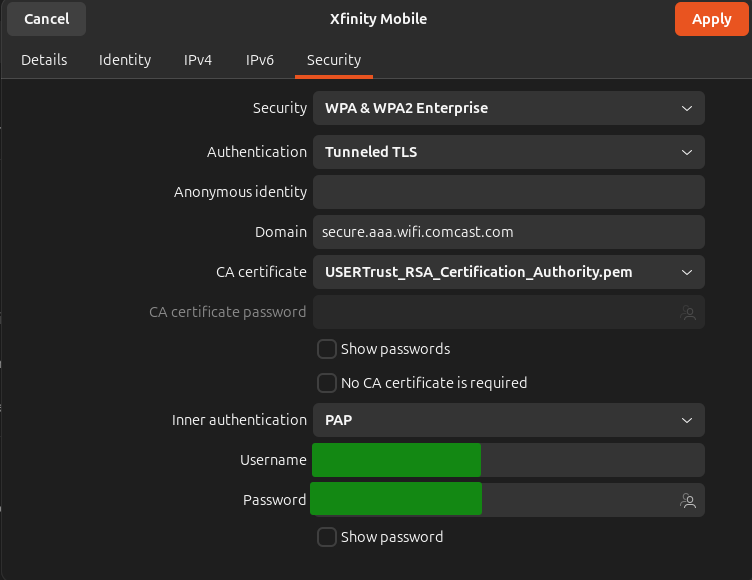The image size is (752, 580).
Task: Click the Username input field
Action: coord(508,460)
